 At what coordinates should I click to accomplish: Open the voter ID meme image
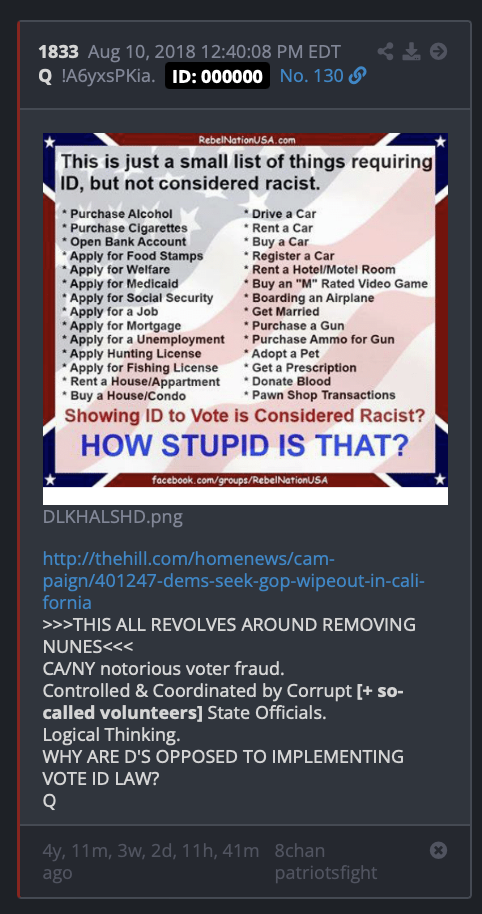coord(245,318)
